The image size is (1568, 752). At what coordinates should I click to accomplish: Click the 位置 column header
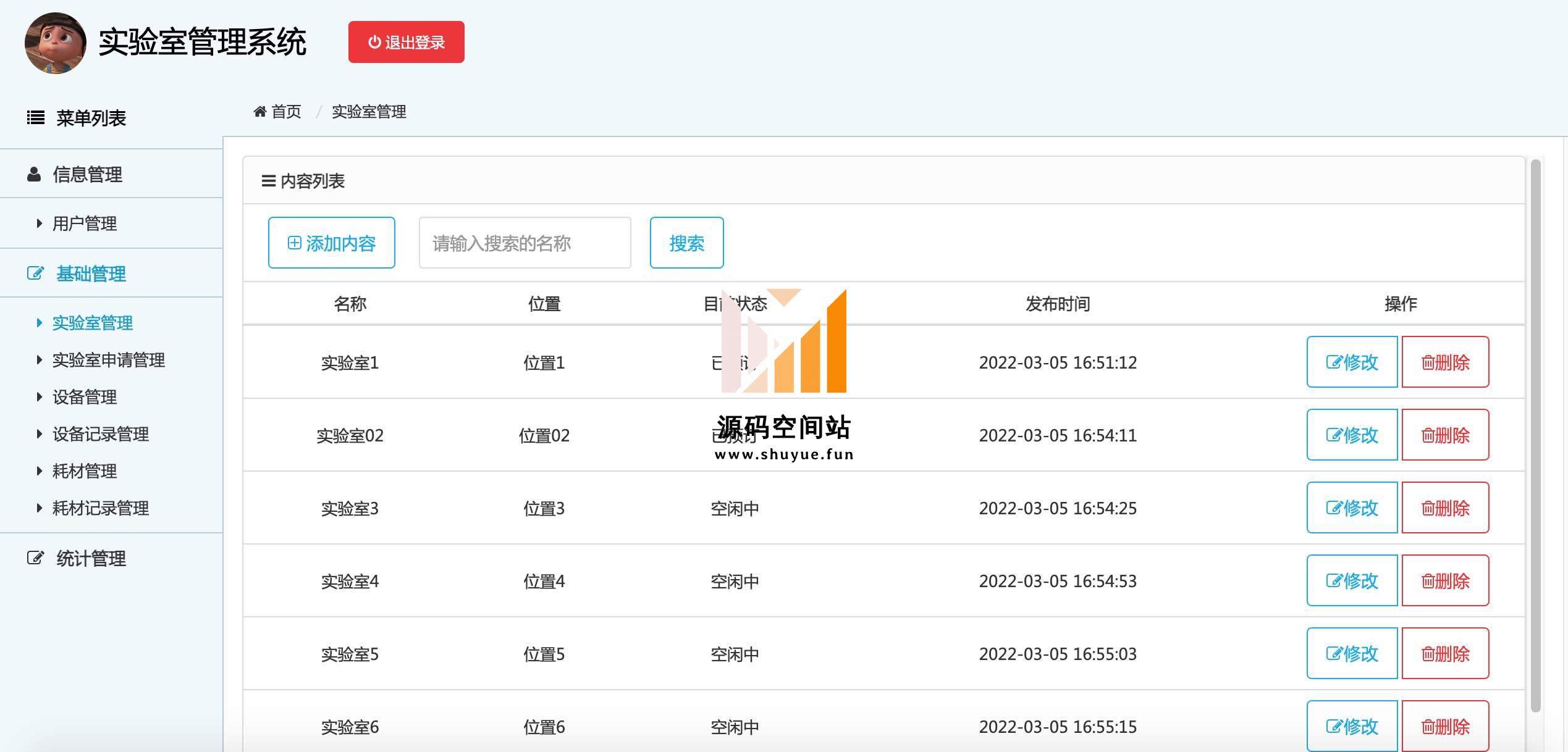click(544, 304)
